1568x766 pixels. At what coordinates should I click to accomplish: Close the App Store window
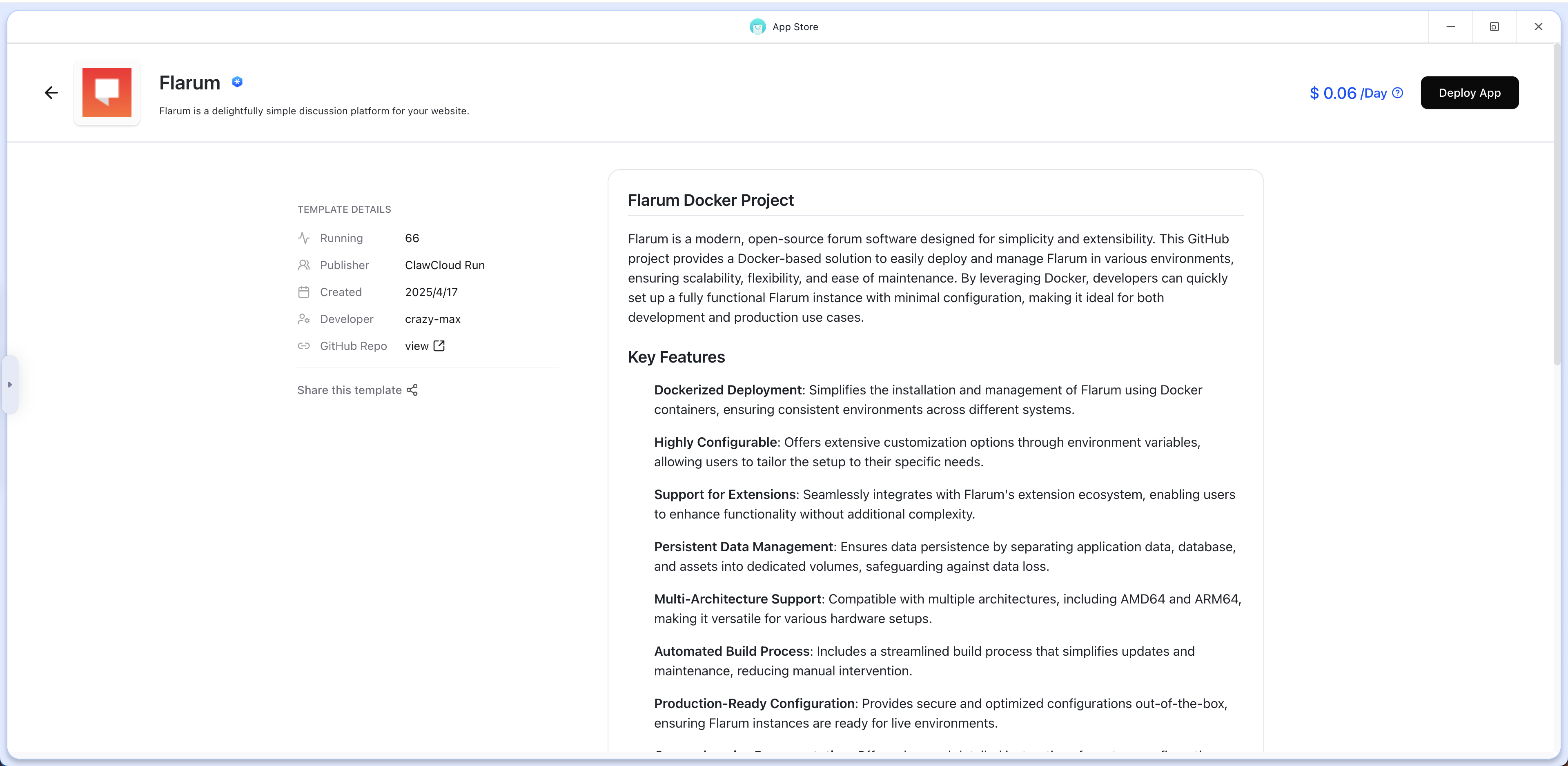[1538, 27]
